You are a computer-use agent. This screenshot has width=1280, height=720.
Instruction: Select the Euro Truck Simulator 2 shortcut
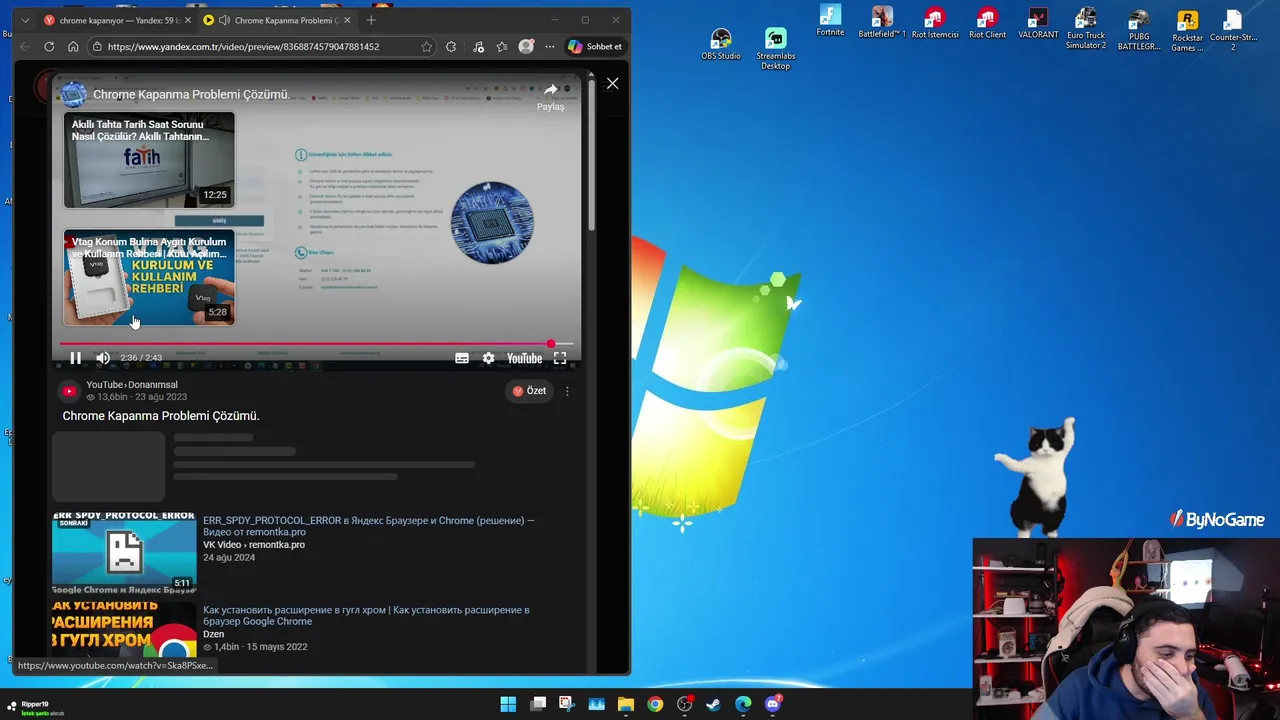(1086, 27)
